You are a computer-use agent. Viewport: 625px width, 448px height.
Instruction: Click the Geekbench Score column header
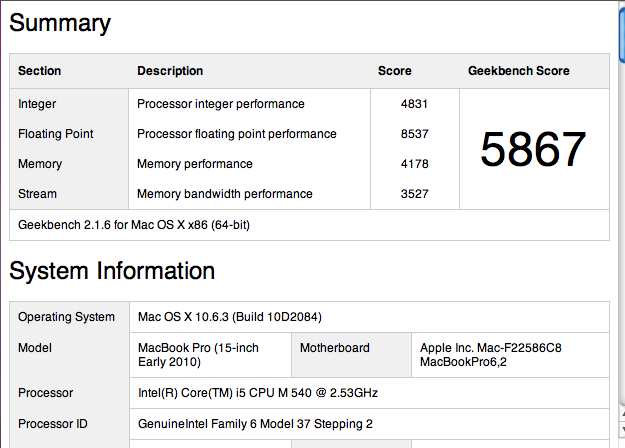pos(519,71)
